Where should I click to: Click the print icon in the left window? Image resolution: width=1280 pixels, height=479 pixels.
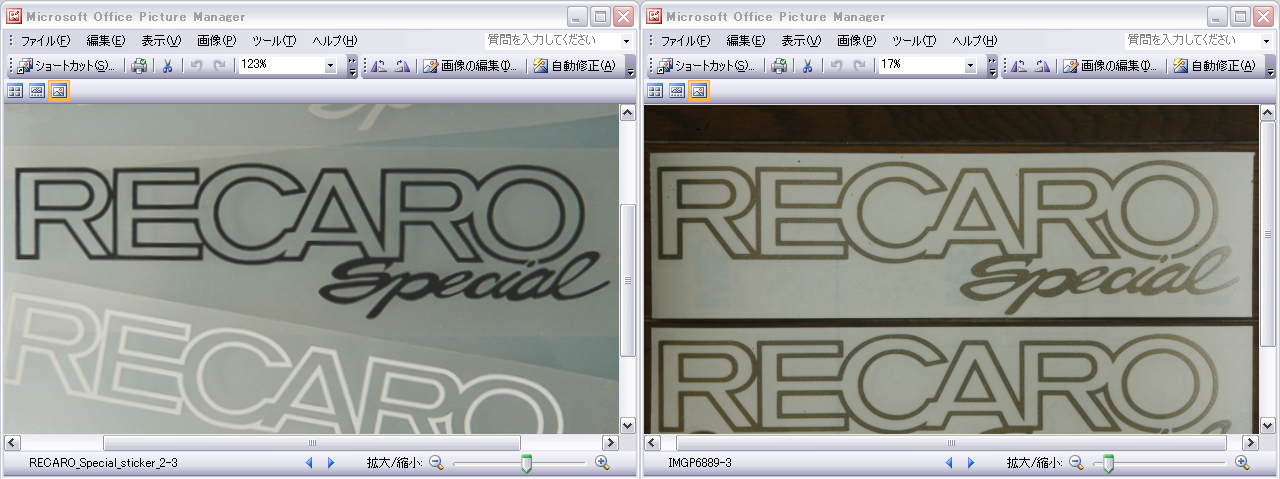click(x=139, y=66)
